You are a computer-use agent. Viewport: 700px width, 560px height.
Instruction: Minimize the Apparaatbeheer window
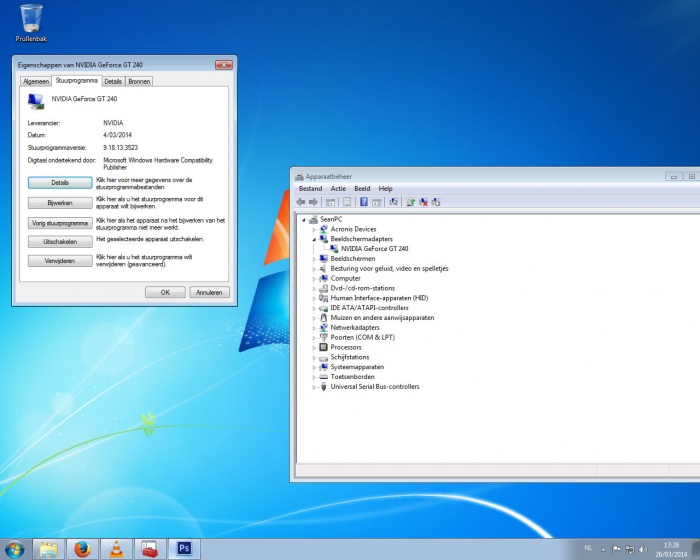pyautogui.click(x=674, y=177)
